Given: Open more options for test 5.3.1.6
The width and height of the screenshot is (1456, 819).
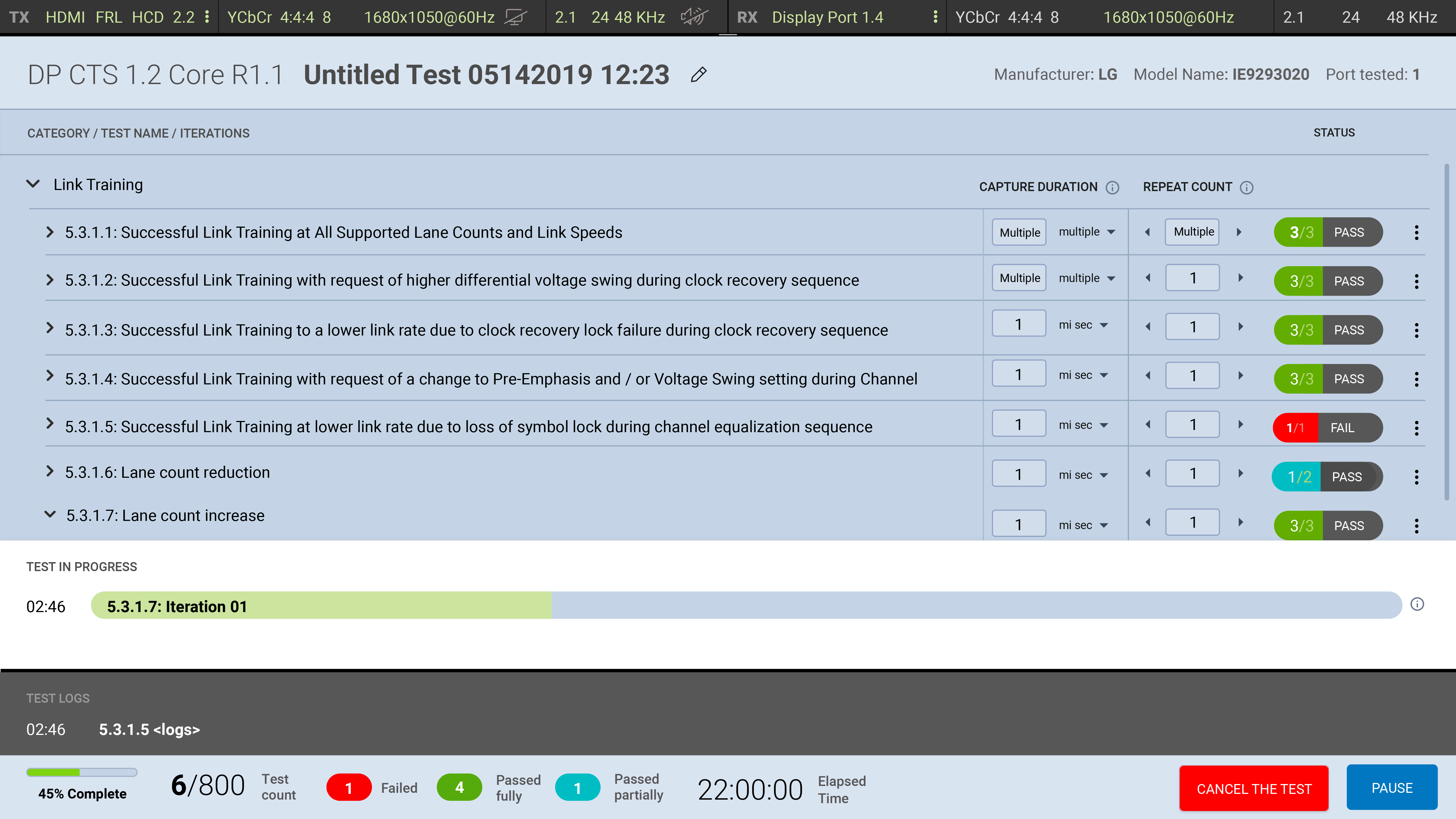Looking at the screenshot, I should pyautogui.click(x=1416, y=477).
